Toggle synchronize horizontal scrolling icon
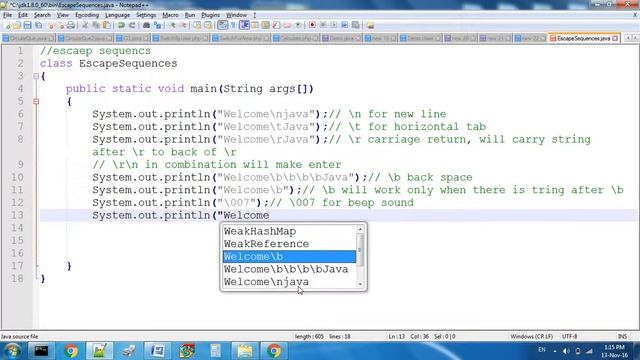The image size is (640, 360). pos(208,25)
